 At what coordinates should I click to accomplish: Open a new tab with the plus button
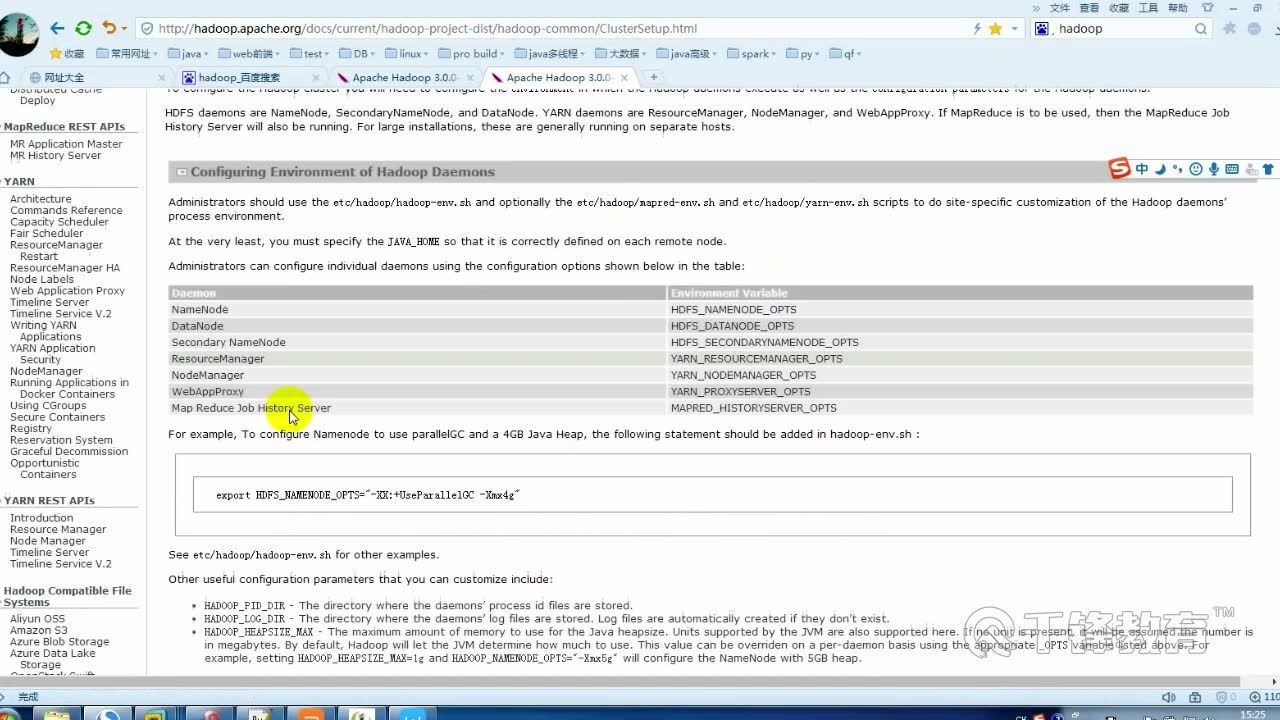click(654, 77)
